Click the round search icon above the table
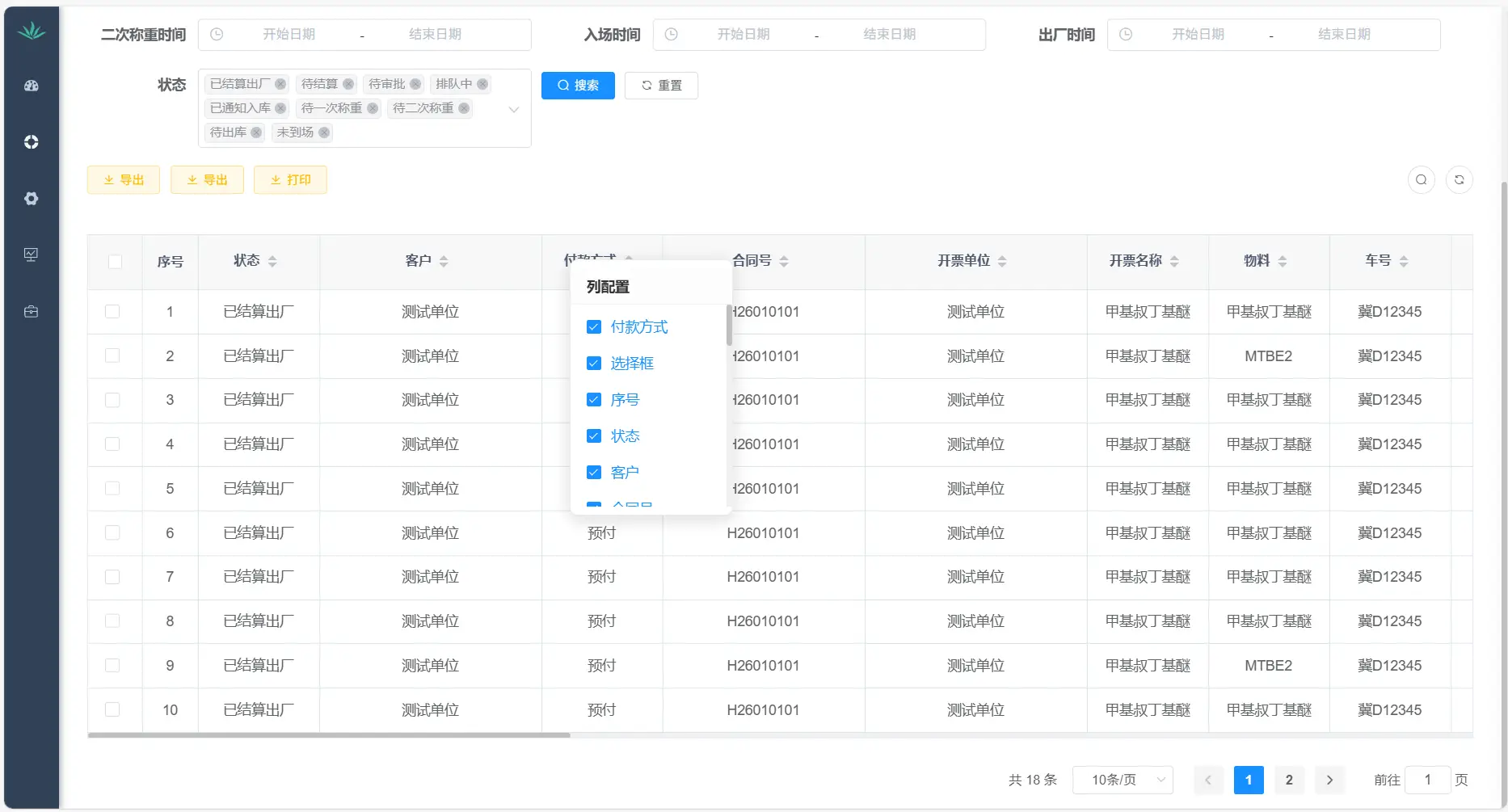The width and height of the screenshot is (1508, 812). point(1421,180)
